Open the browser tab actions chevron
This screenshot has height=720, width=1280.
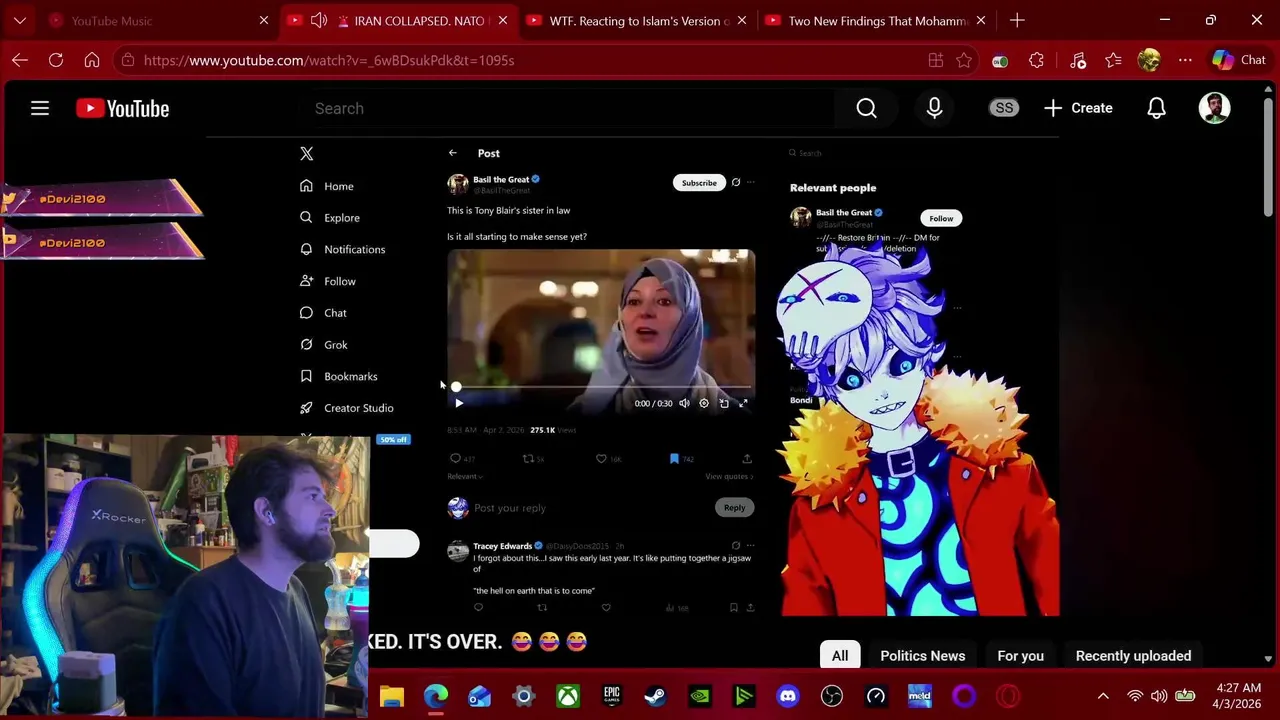(20, 20)
